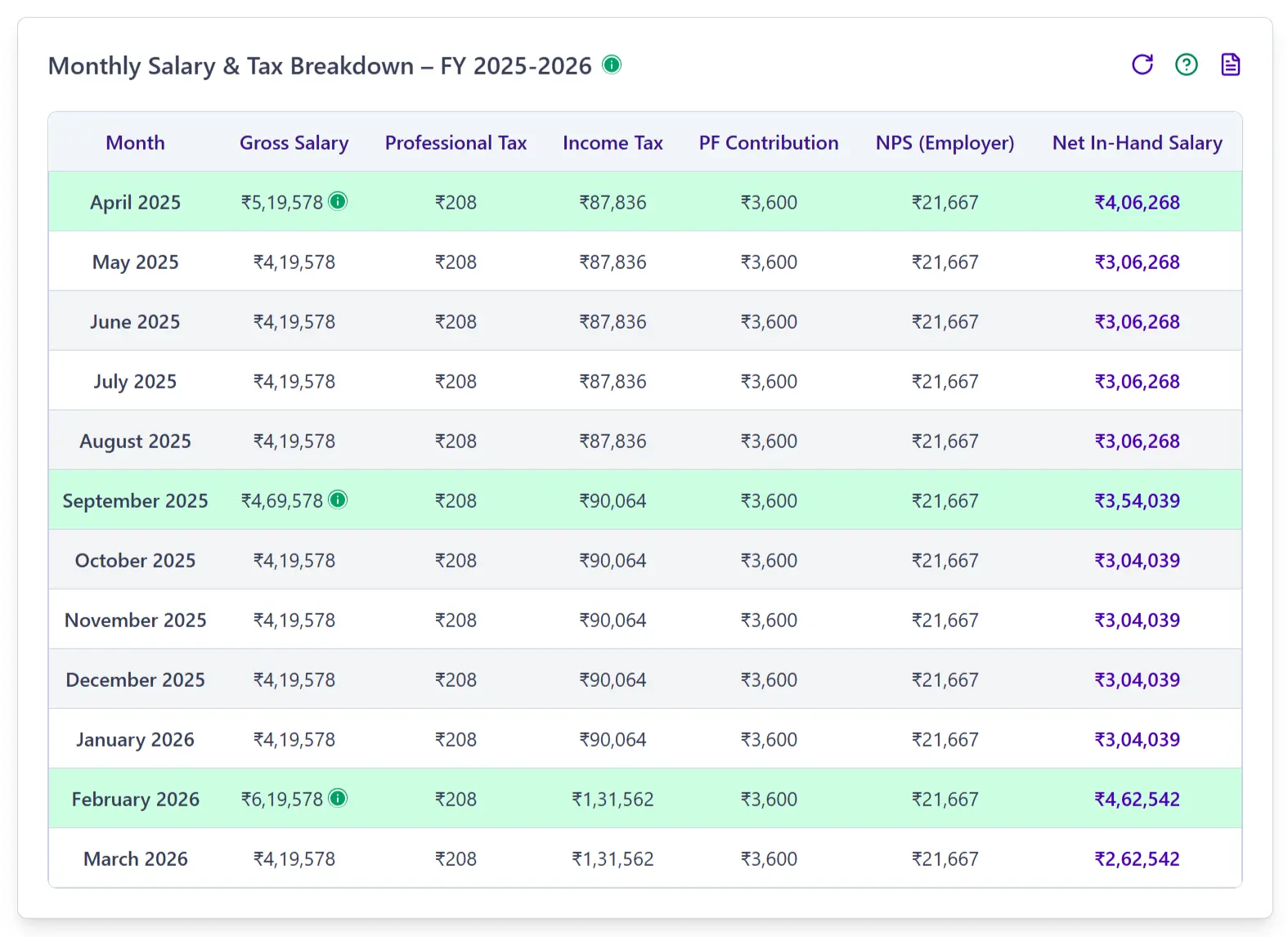Select the Gross Salary column header
This screenshot has height=937, width=1288.
tap(294, 143)
